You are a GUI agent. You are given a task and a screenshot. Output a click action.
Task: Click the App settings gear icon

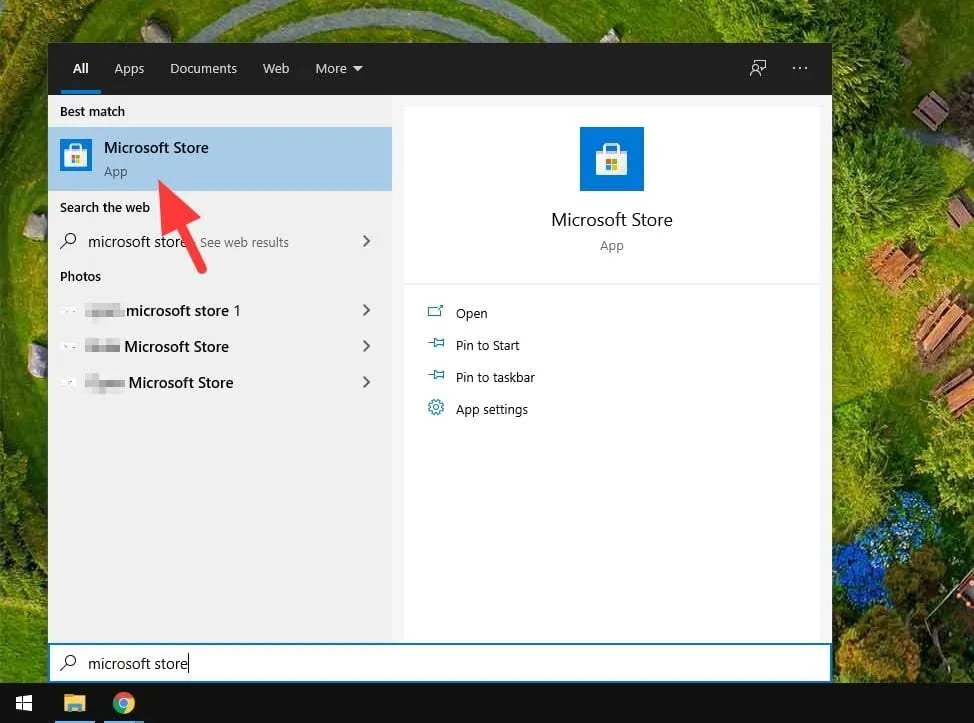[436, 407]
